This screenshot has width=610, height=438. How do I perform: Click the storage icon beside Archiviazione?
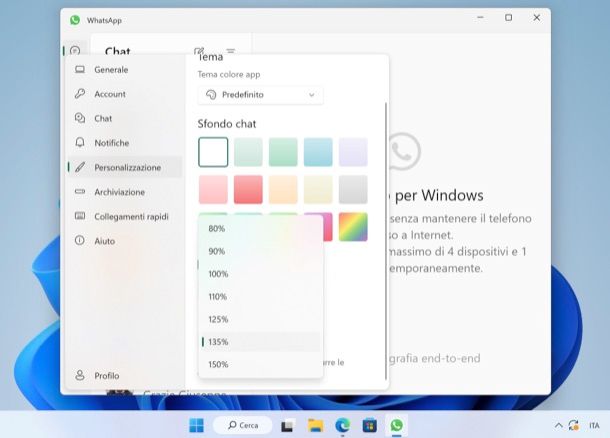[x=80, y=192]
